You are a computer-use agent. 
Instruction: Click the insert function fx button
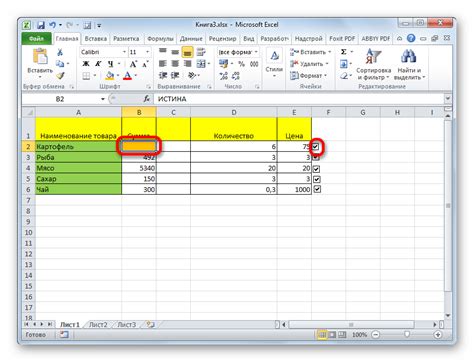coord(146,99)
